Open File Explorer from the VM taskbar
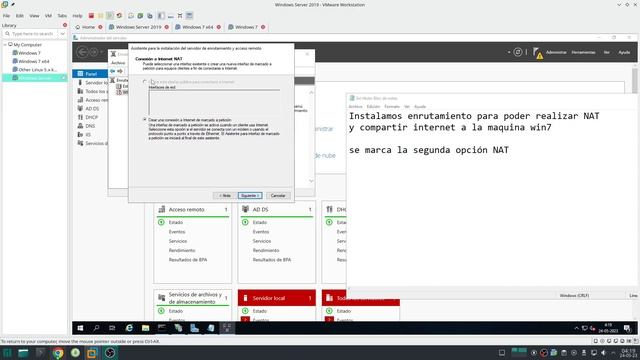The height and width of the screenshot is (360, 640). click(145, 328)
